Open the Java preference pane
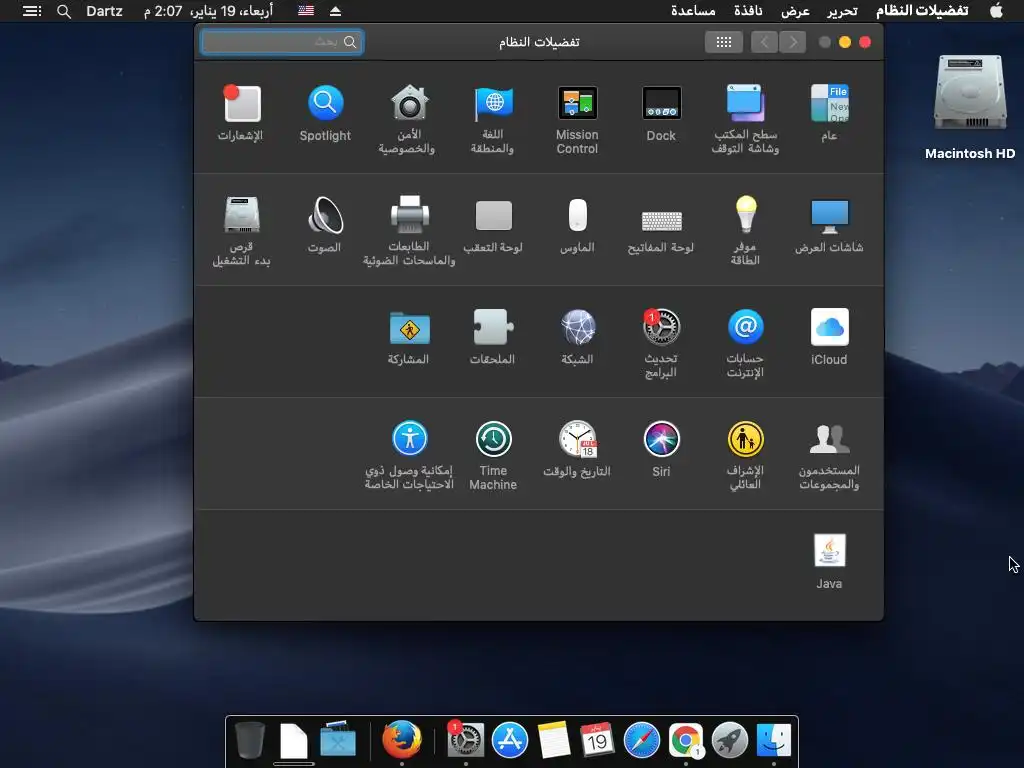The image size is (1024, 768). [x=829, y=561]
